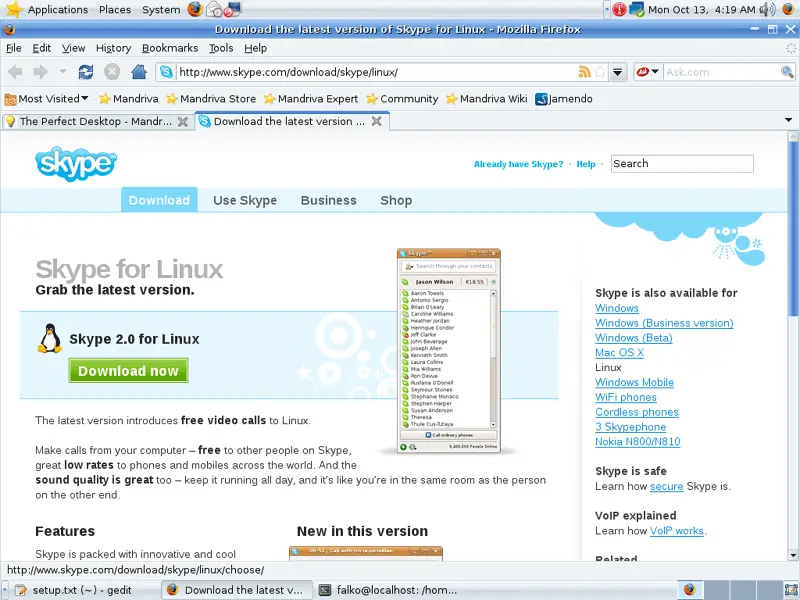800x600 pixels.
Task: Expand the Most Visited bookmarks folder
Action: [46, 98]
